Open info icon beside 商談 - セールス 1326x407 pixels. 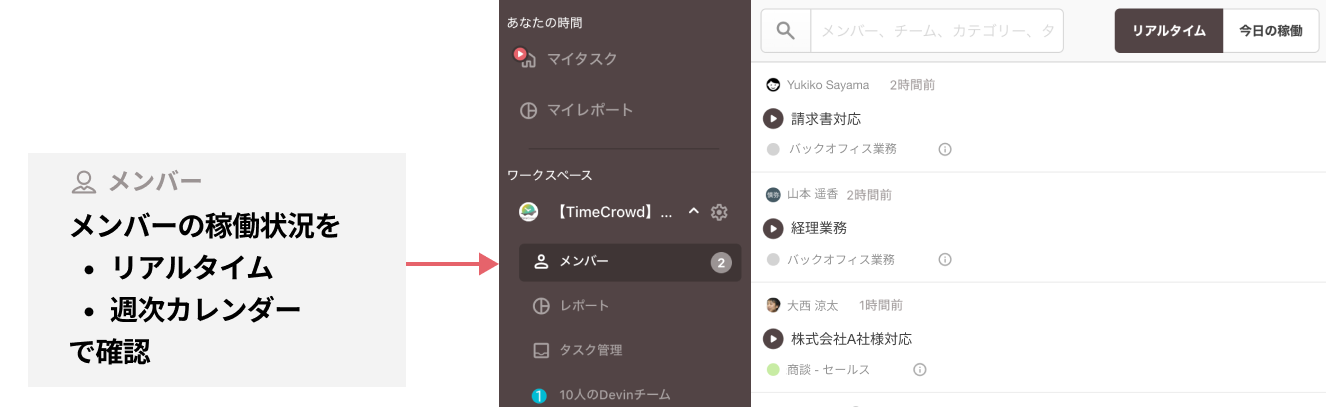pos(920,369)
